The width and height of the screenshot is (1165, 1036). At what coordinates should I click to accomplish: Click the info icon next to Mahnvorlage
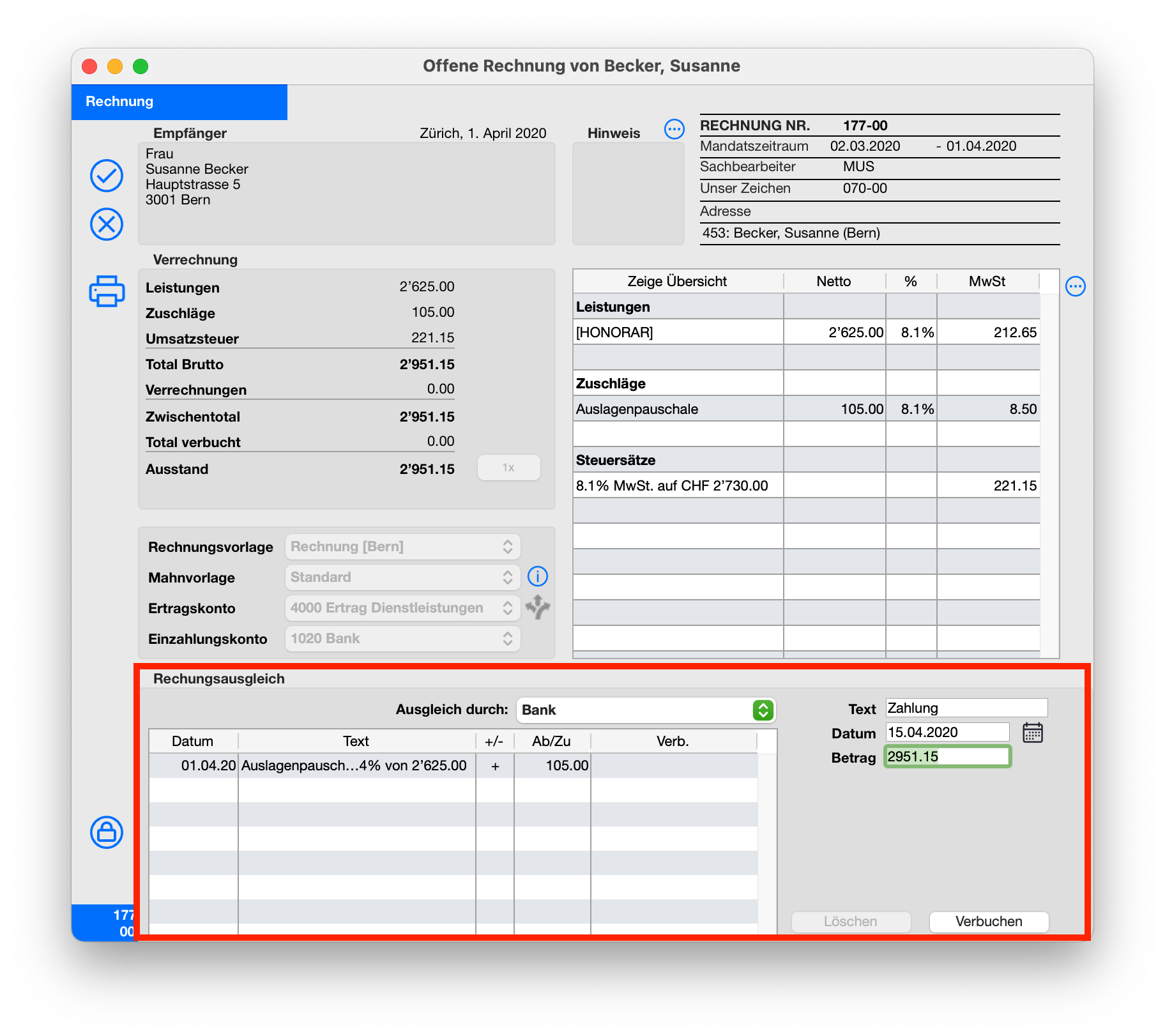point(537,577)
